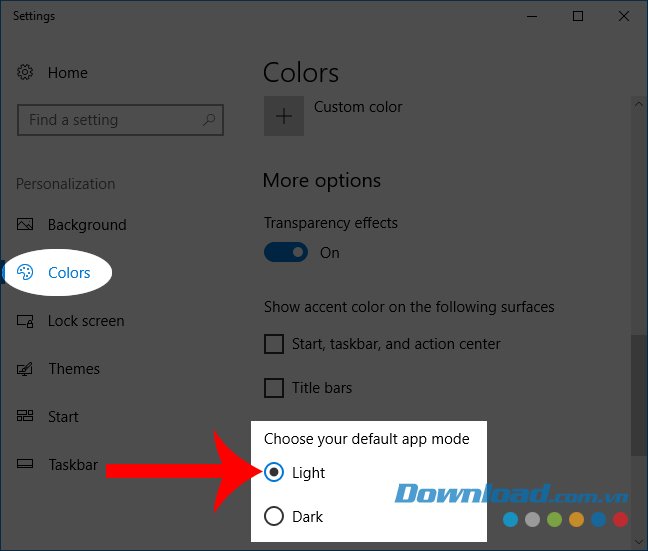Turn off the Transparency effects switch
648x551 pixels.
tap(286, 252)
